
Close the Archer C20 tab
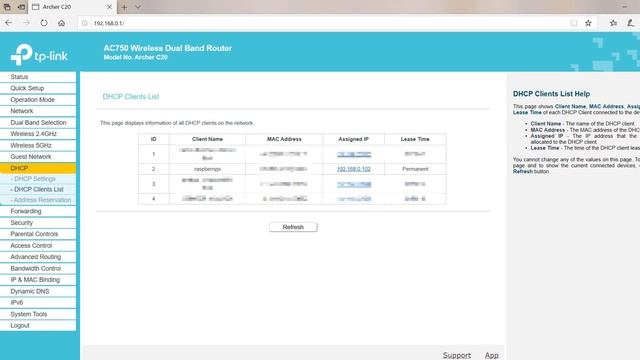pos(109,7)
